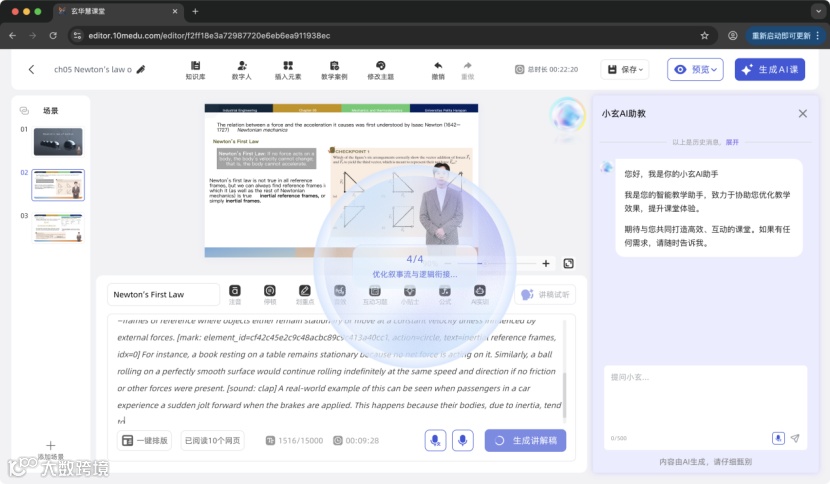830x484 pixels.
Task: Click the 撤销 undo arrow
Action: 438,70
